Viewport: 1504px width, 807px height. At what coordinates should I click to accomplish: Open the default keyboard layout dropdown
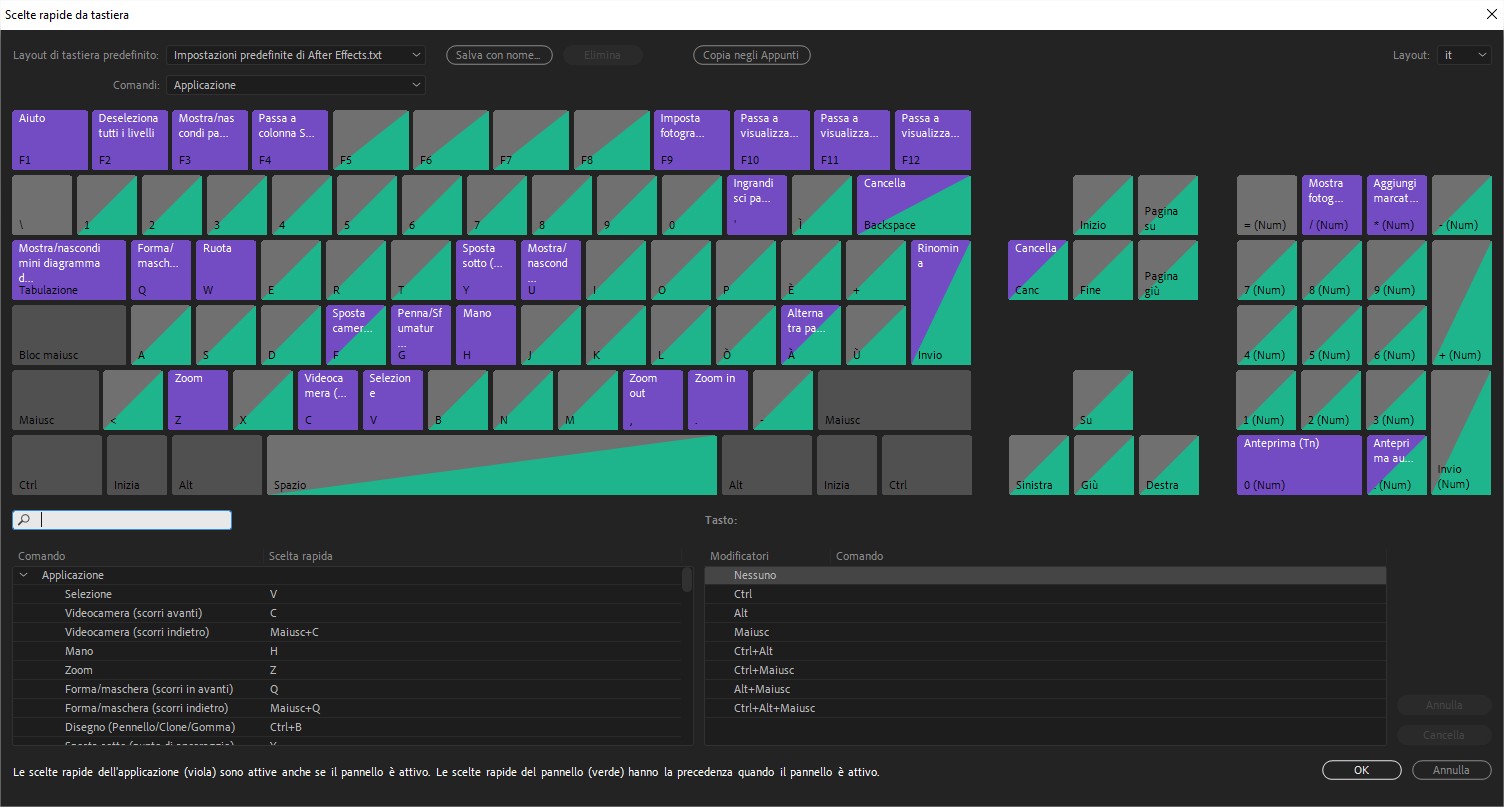[296, 55]
